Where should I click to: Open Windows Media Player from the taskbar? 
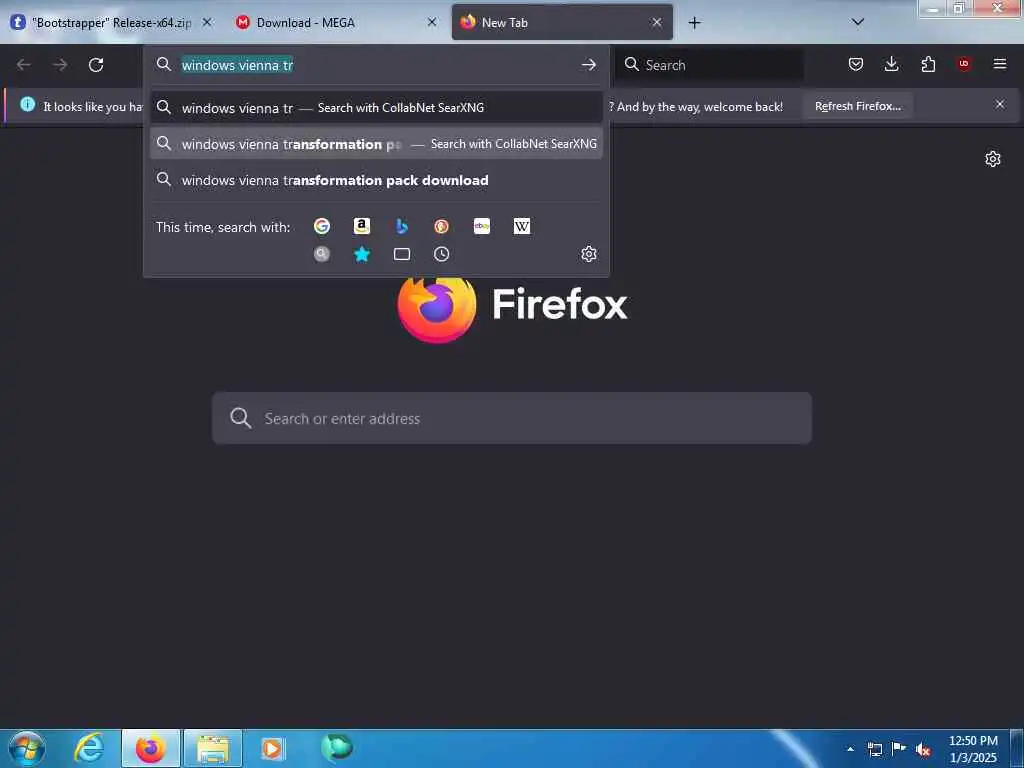pyautogui.click(x=273, y=748)
